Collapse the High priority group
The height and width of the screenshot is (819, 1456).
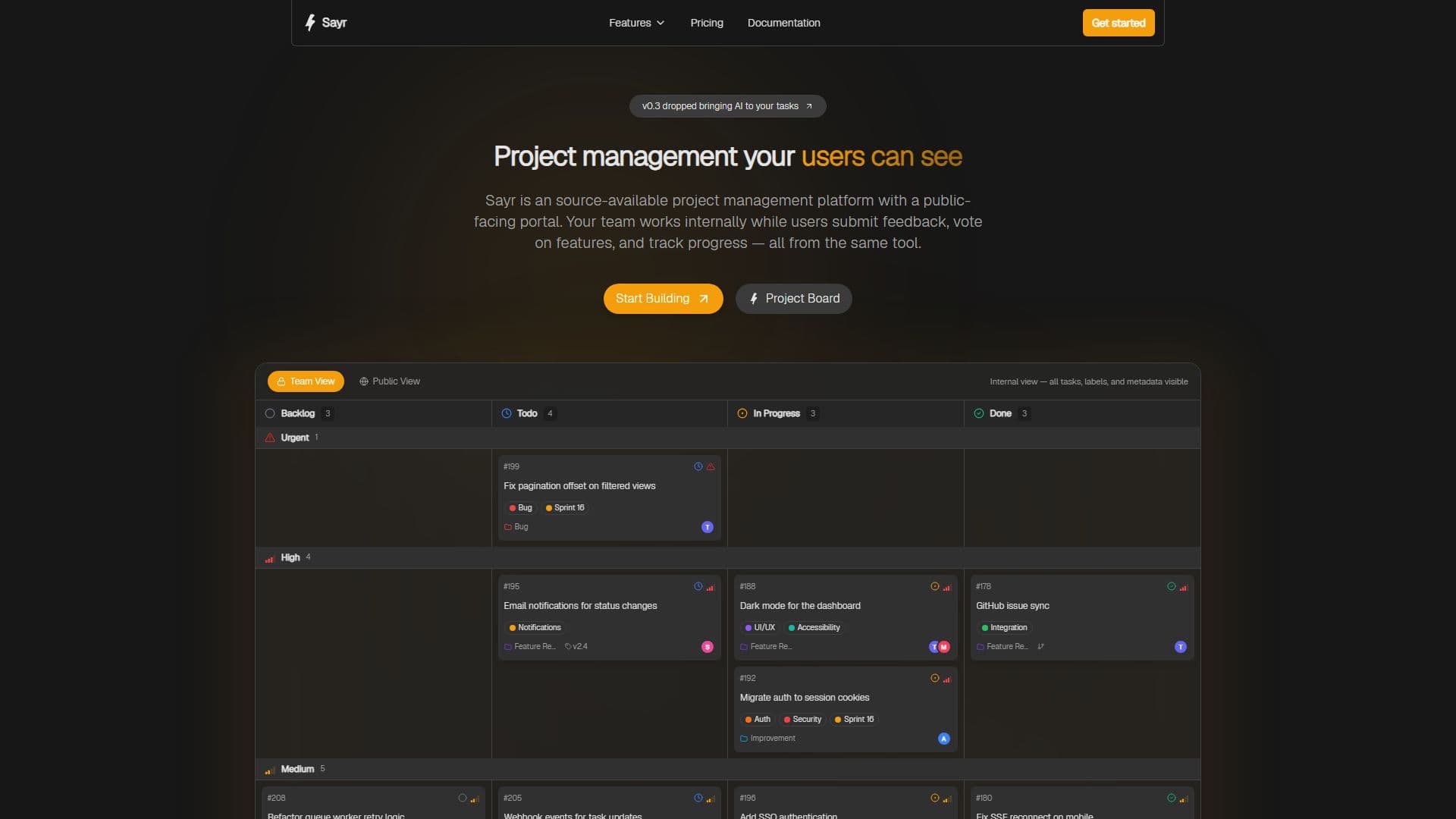[728, 557]
